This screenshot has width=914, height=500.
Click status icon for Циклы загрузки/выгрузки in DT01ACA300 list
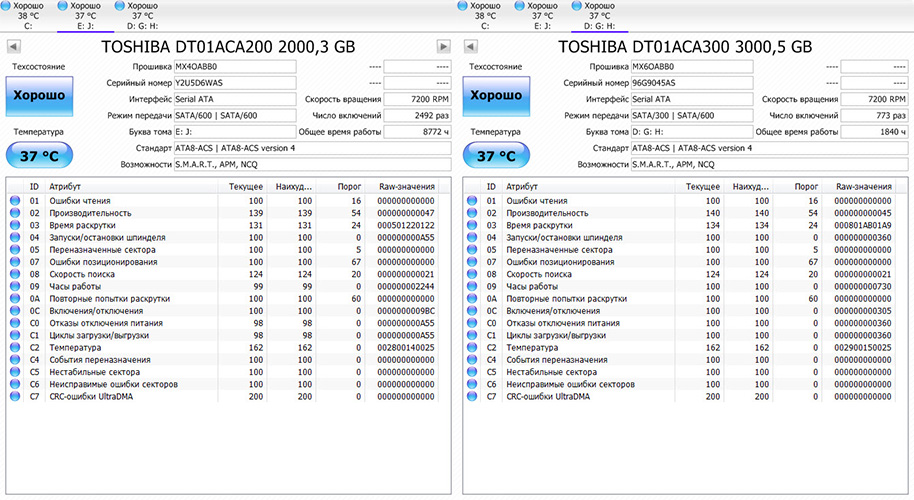point(472,335)
